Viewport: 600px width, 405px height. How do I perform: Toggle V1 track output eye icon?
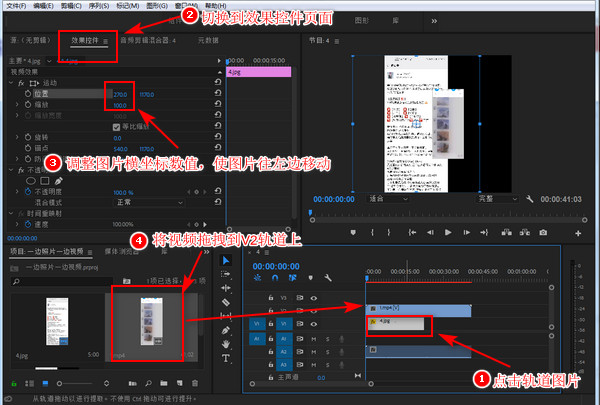314,324
